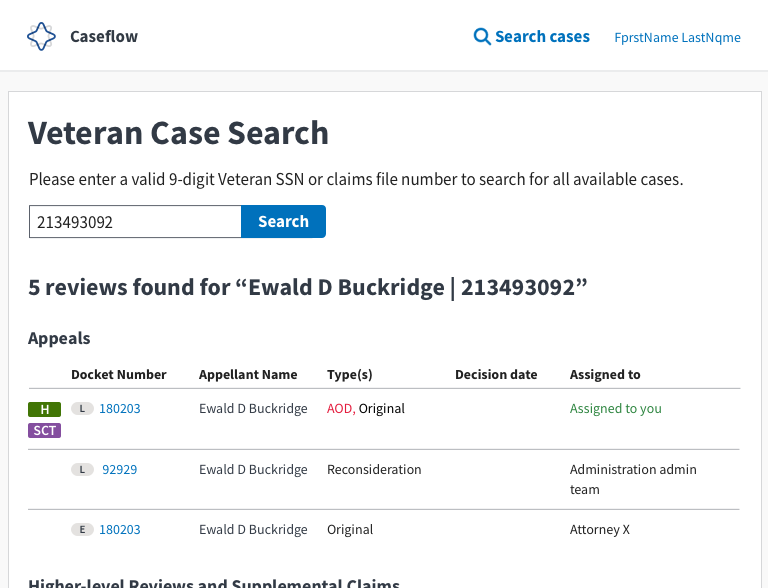Viewport: 768px width, 588px height.
Task: Click the magnifying glass search icon
Action: (482, 37)
